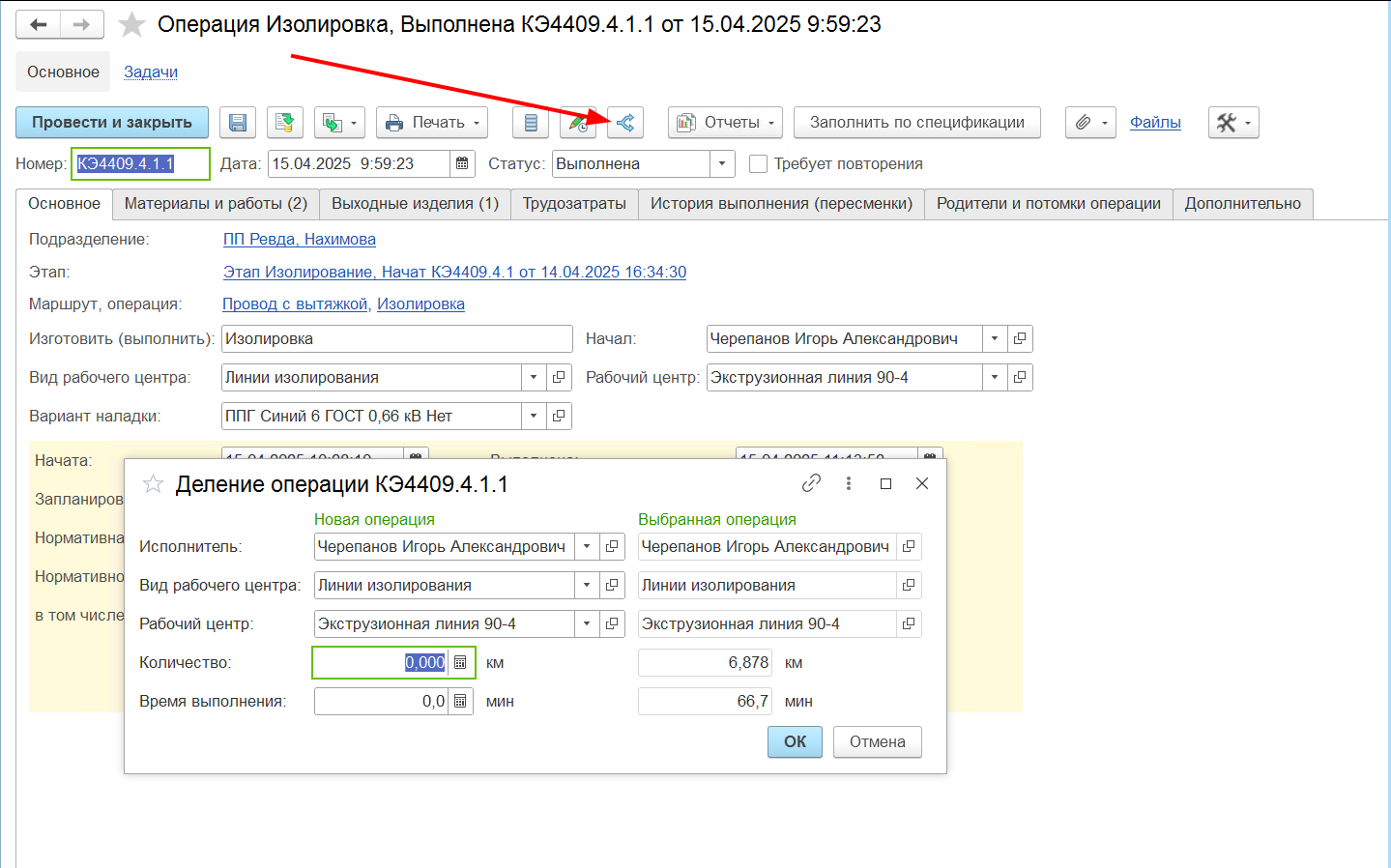Open new operation Исполнитель card icon
This screenshot has height=868, width=1391.
tap(612, 547)
